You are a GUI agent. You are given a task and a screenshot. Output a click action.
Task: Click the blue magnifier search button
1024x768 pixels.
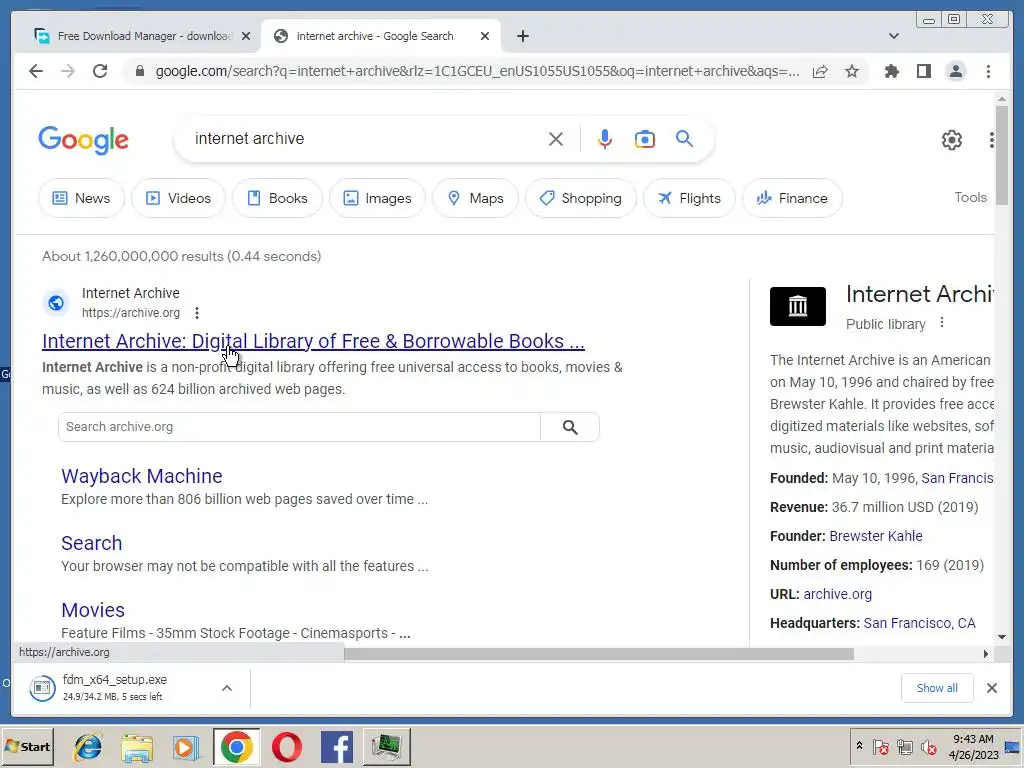click(684, 138)
